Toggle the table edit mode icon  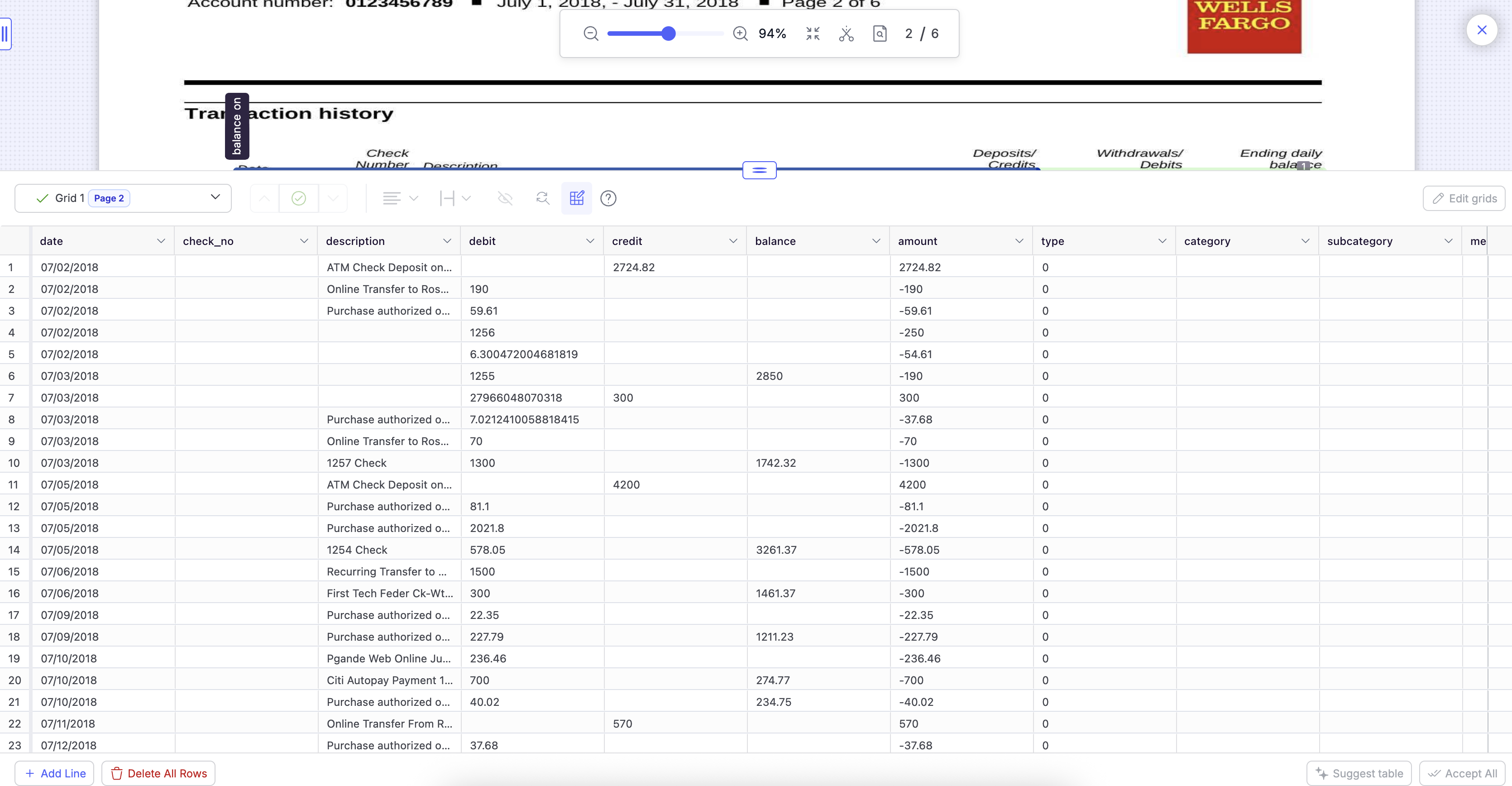pos(576,198)
